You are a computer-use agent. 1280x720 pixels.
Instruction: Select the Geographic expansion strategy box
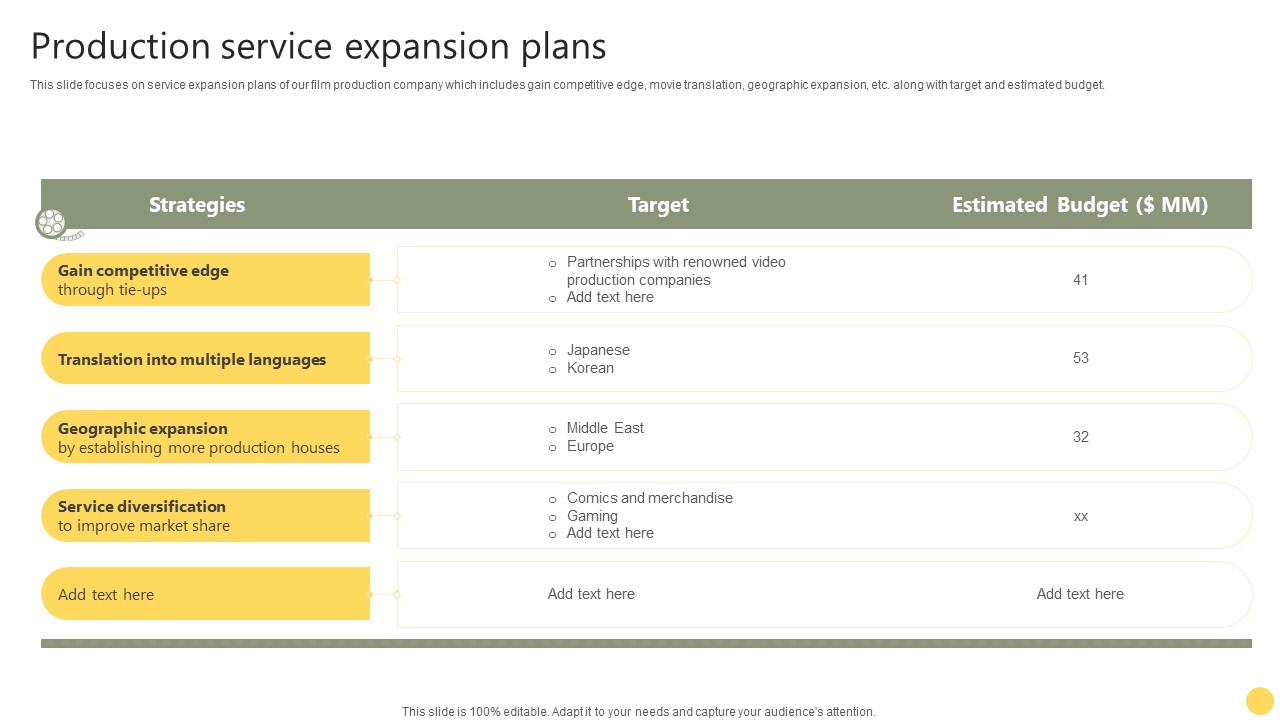[206, 437]
